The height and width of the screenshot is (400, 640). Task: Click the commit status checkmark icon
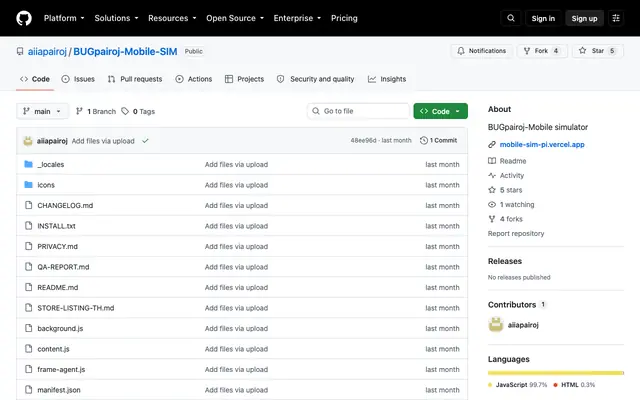(x=145, y=141)
